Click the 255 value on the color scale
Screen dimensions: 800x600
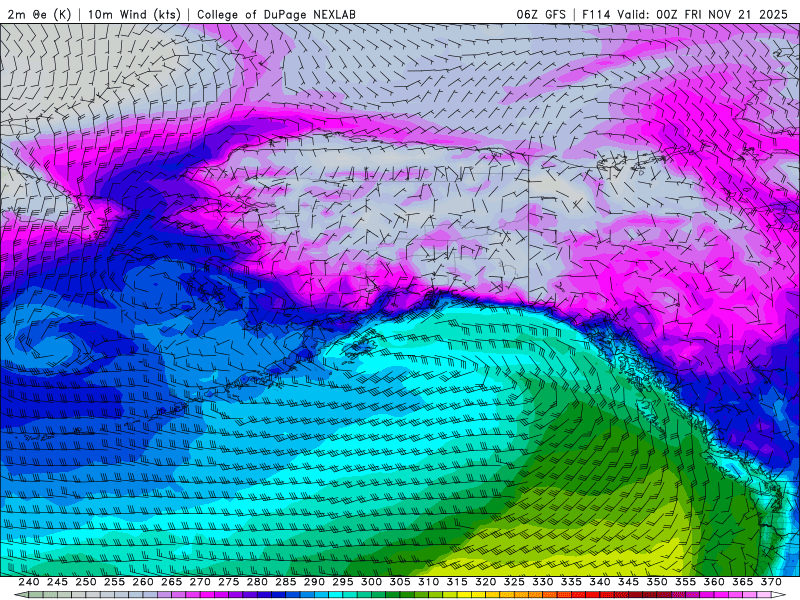pyautogui.click(x=114, y=582)
